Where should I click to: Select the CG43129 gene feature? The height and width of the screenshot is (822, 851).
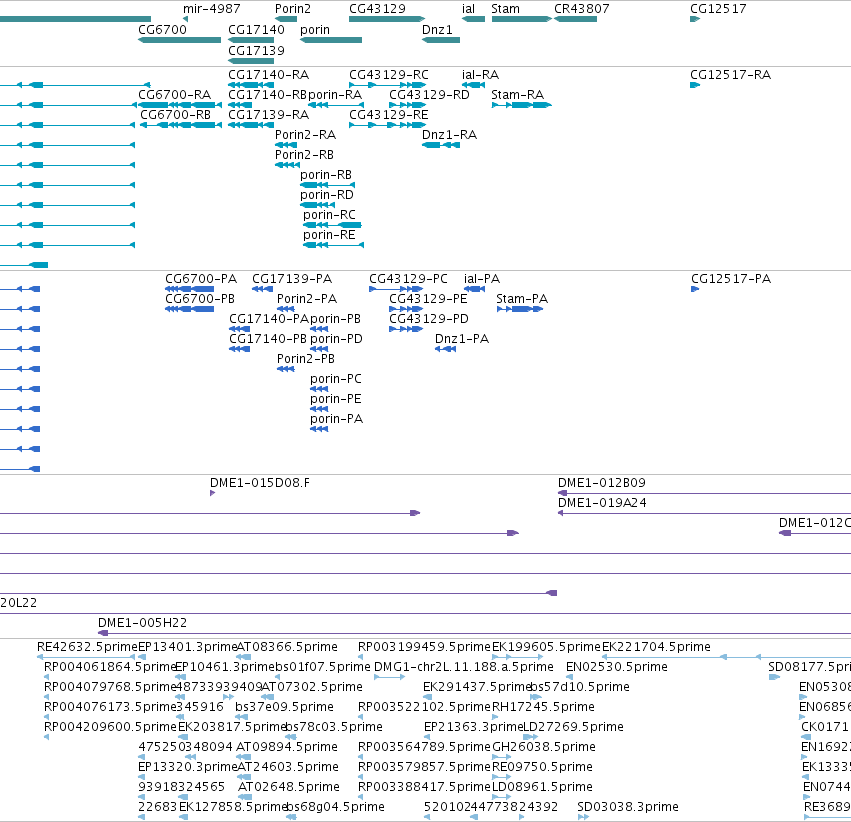point(387,19)
